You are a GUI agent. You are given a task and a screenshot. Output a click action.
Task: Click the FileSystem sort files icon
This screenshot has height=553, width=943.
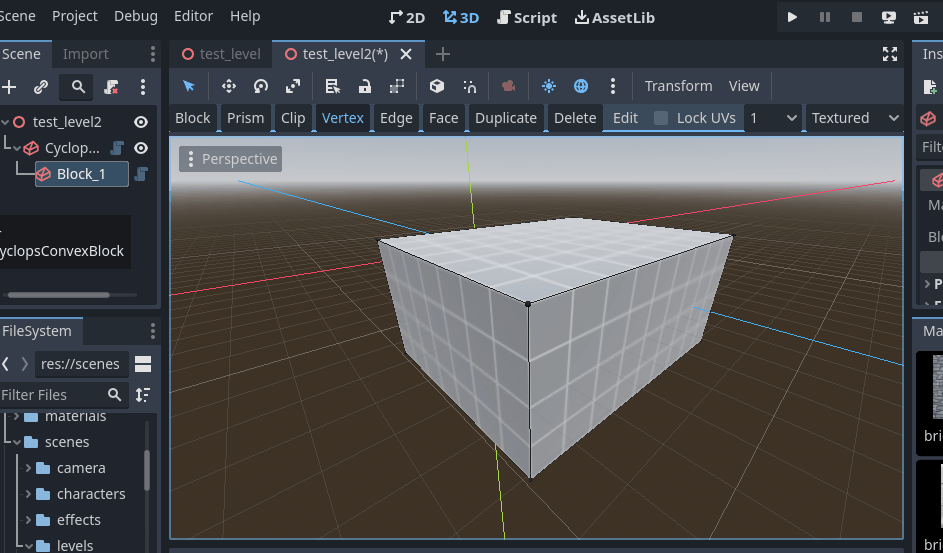coord(143,395)
